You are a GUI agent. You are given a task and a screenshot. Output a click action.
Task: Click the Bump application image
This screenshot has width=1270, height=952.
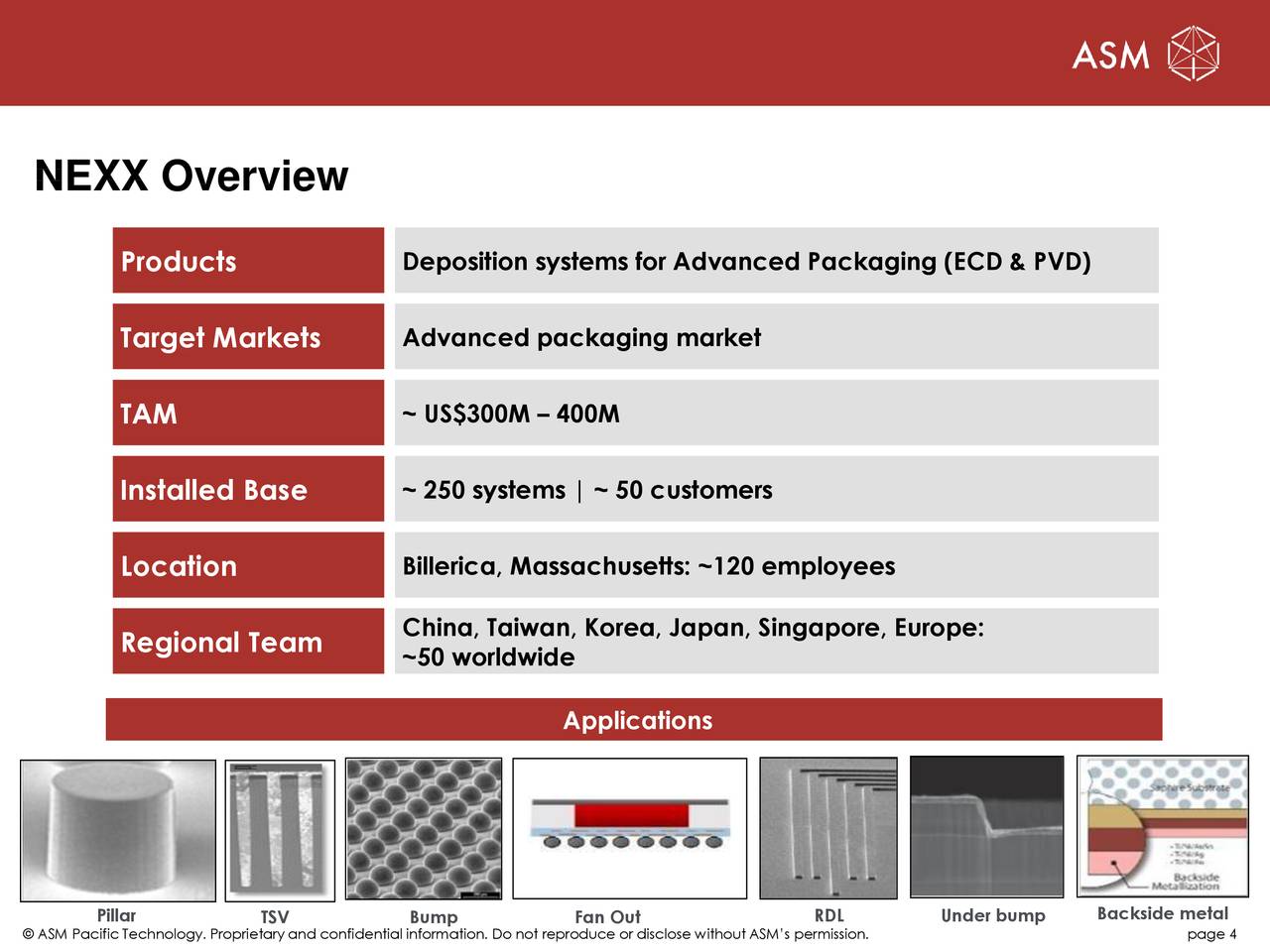tap(424, 828)
